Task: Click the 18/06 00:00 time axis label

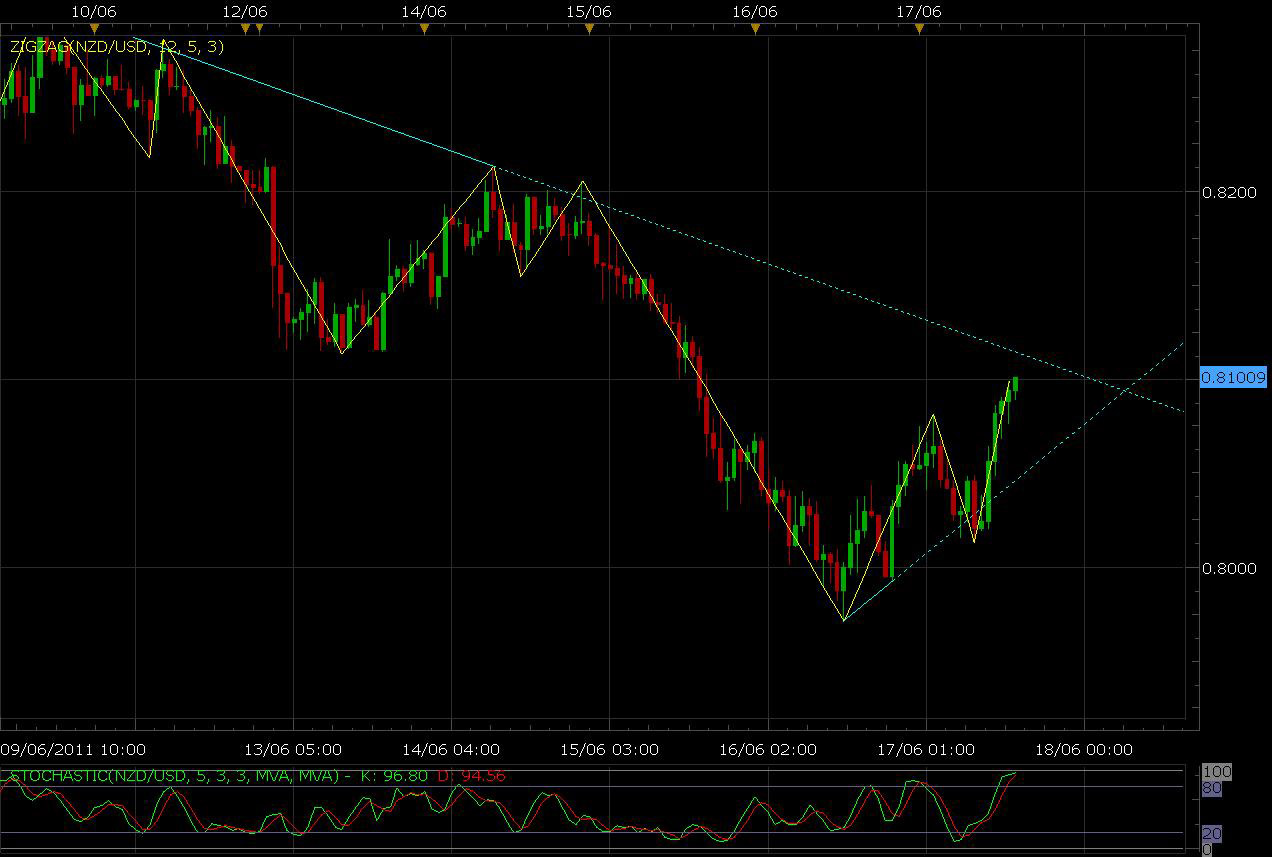Action: 1083,749
